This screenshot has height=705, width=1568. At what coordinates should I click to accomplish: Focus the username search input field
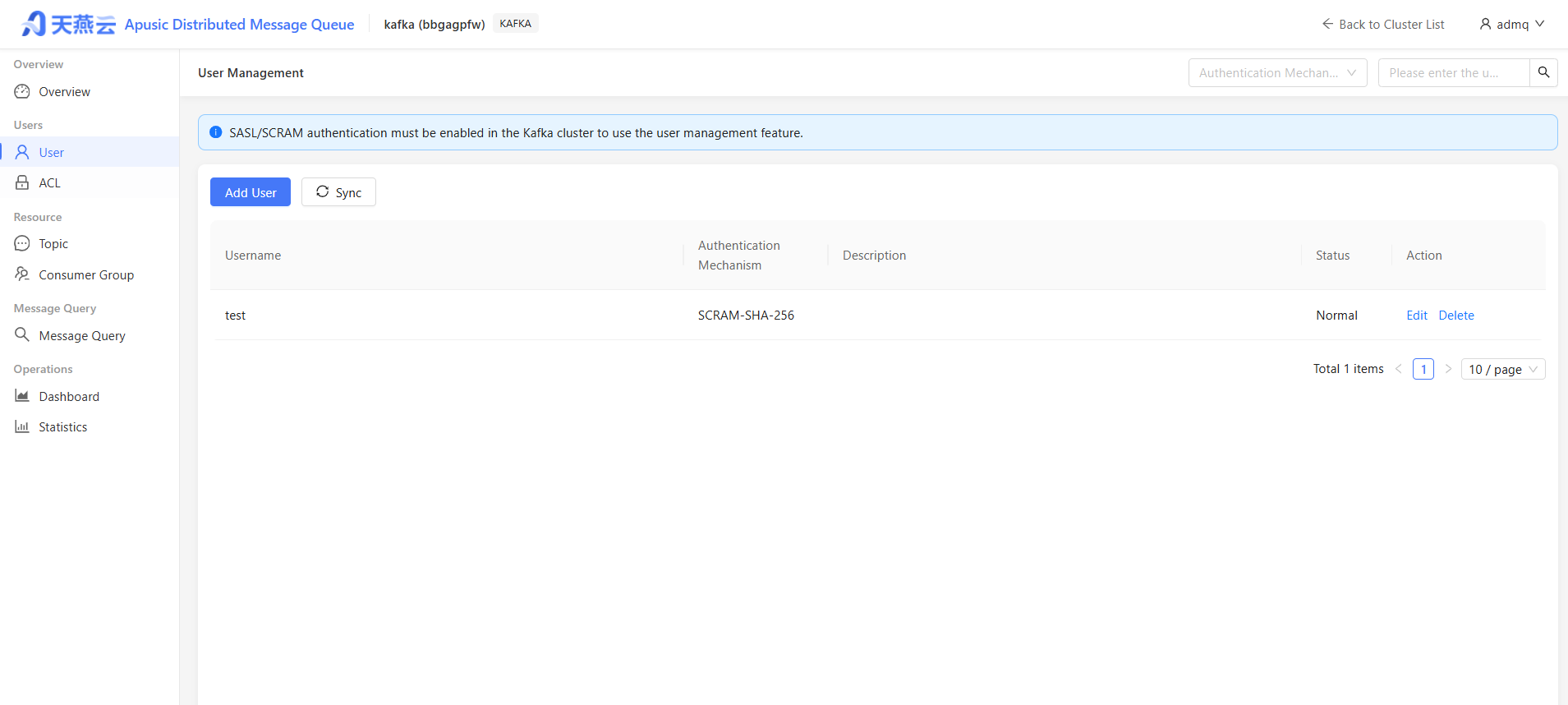(x=1454, y=72)
